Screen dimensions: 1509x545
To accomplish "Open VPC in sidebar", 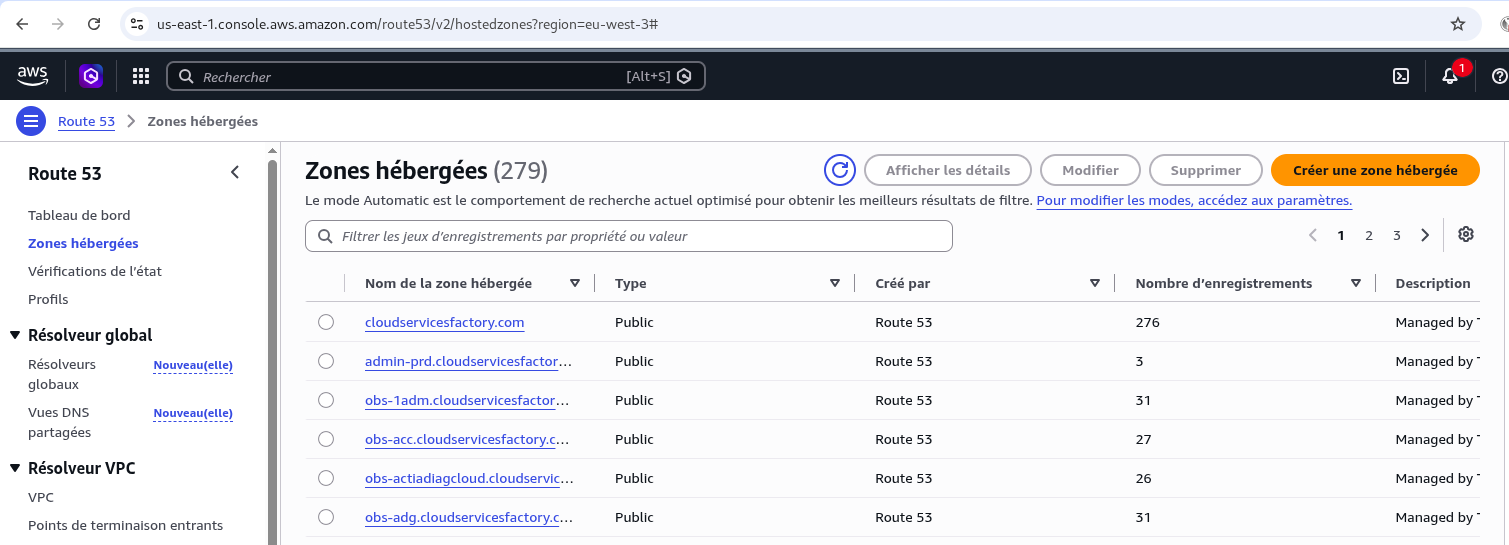I will point(41,497).
